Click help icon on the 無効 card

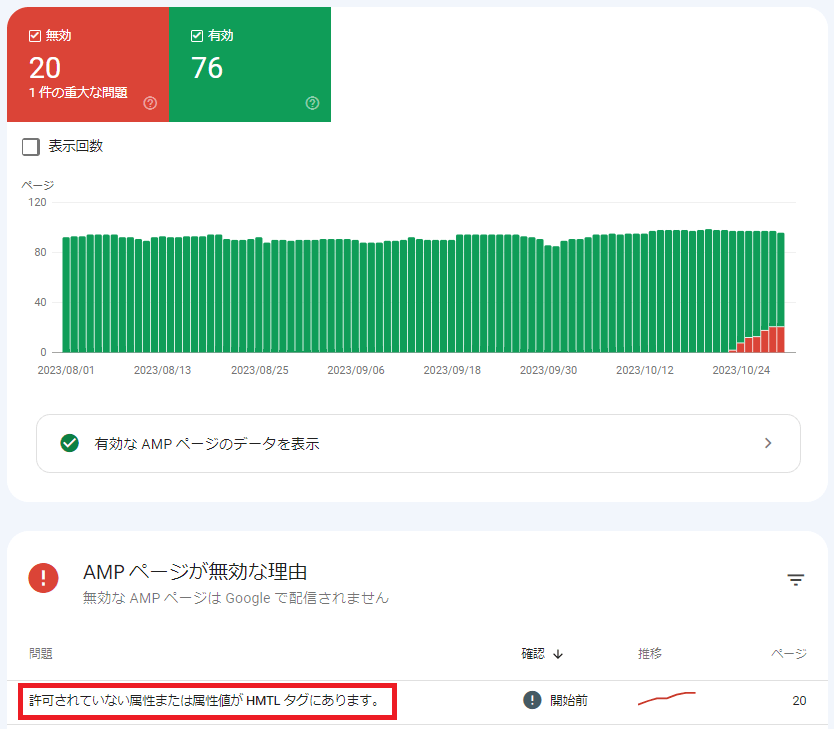point(150,103)
